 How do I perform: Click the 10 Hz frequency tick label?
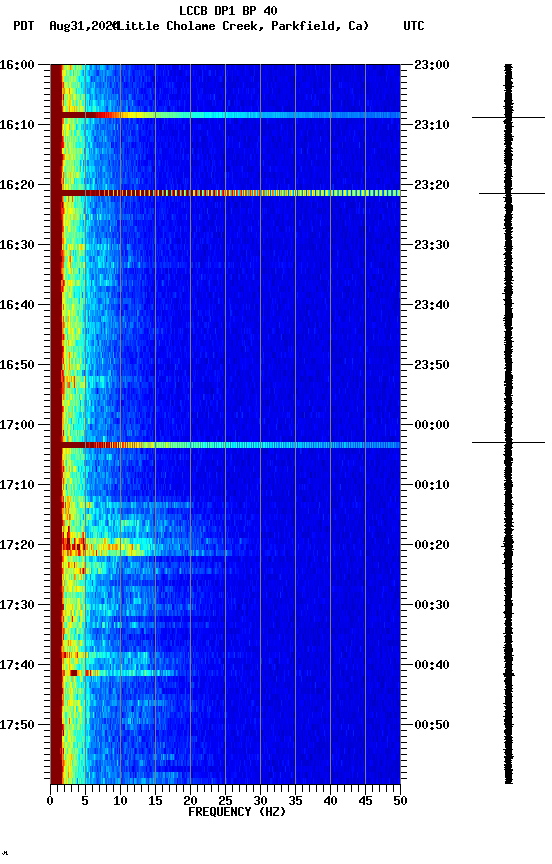click(x=120, y=801)
